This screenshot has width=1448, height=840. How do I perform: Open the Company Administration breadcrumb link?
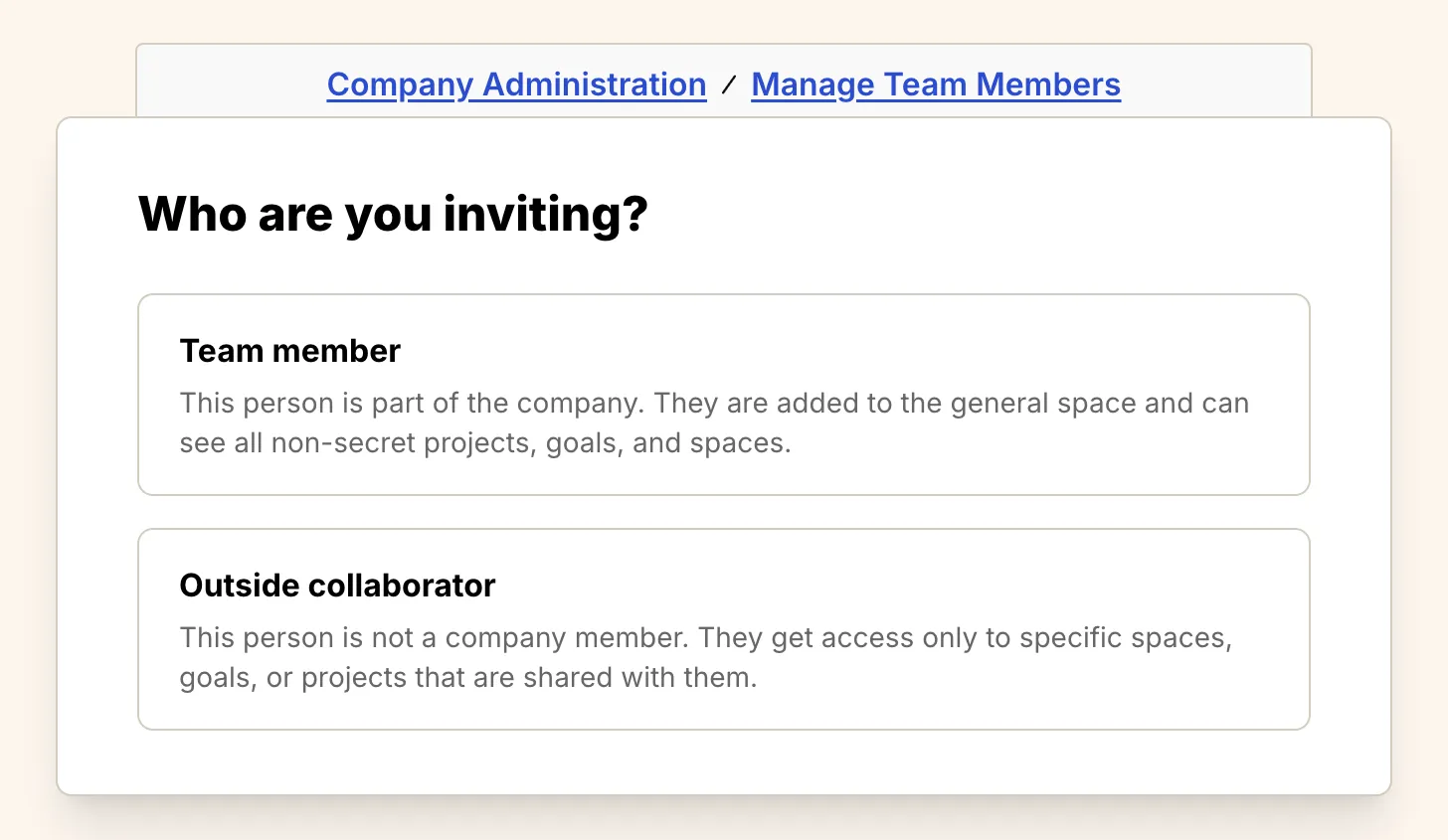(515, 84)
